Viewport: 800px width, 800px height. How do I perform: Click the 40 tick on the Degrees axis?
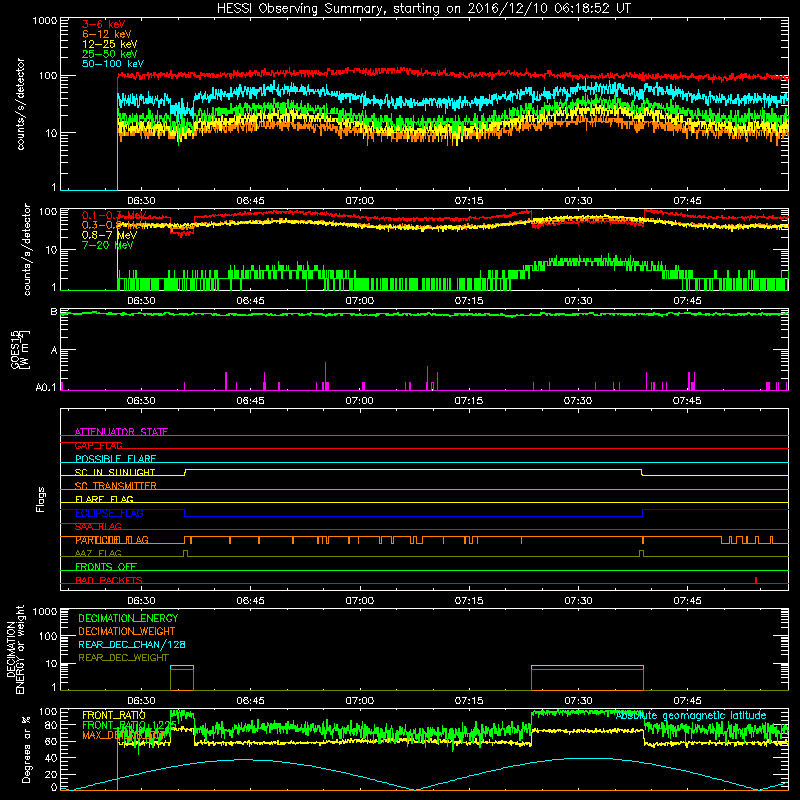(x=51, y=758)
